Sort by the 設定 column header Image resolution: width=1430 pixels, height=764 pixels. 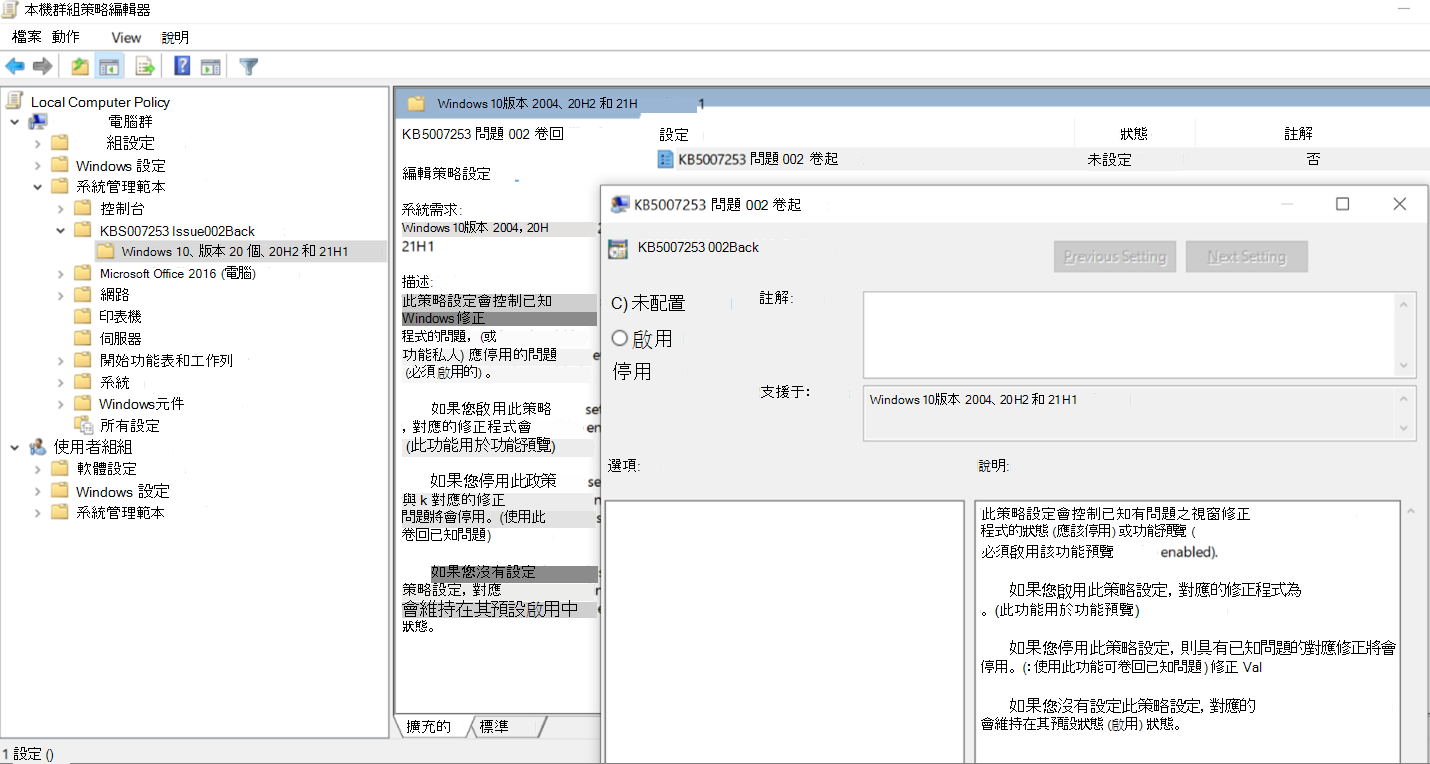coord(673,133)
